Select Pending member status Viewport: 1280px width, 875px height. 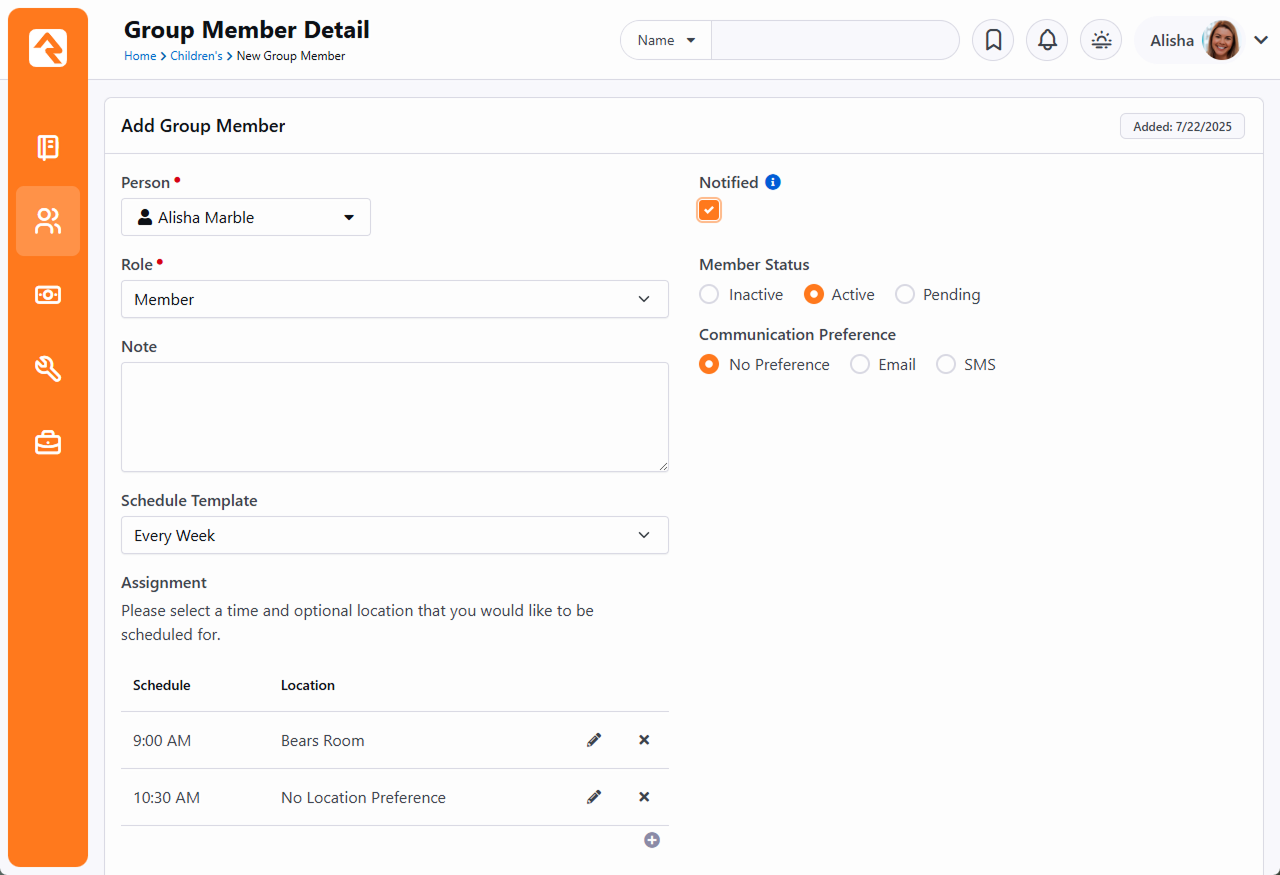point(905,295)
